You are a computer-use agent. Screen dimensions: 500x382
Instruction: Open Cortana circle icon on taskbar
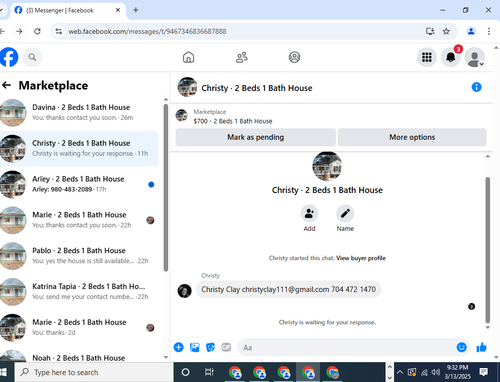[185, 372]
